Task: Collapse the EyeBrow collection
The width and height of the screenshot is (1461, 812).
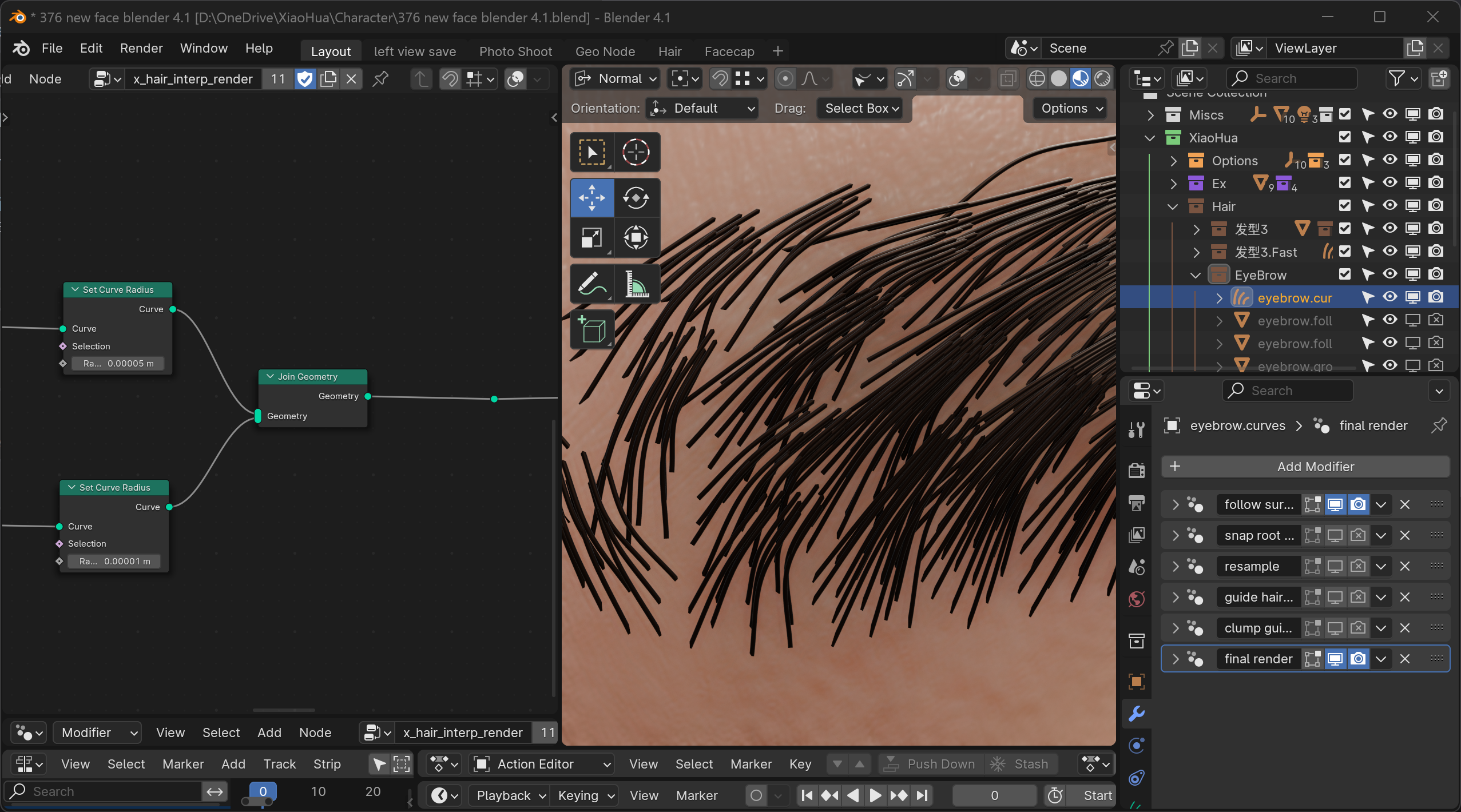Action: 1196,275
